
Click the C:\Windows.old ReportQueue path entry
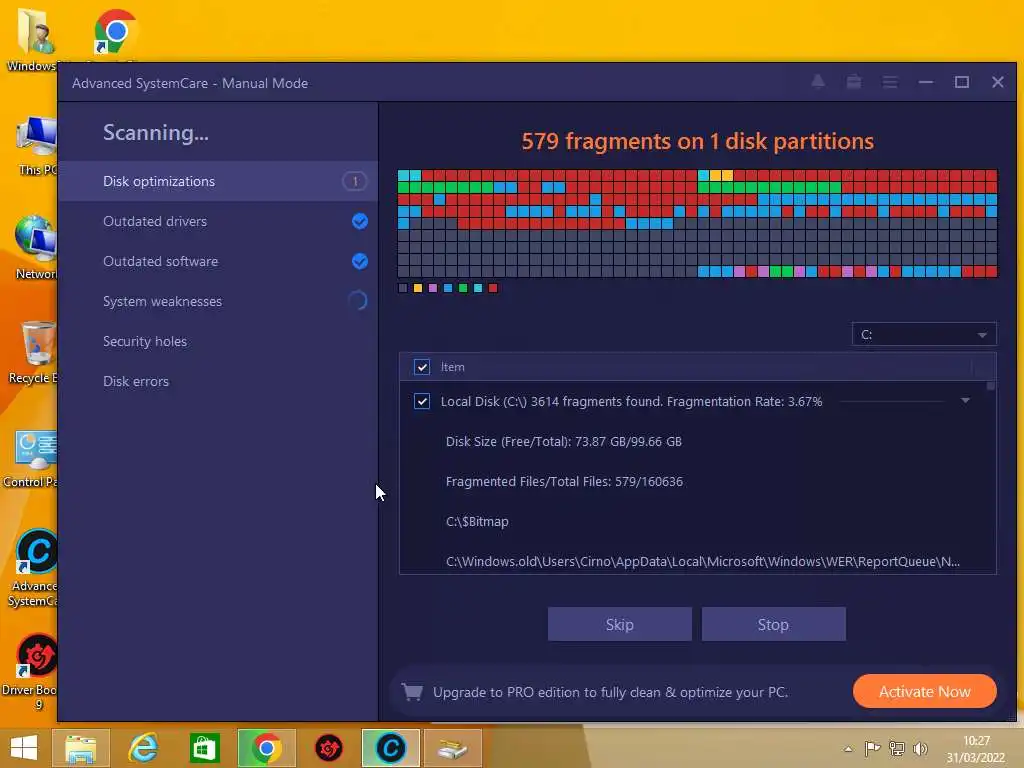pyautogui.click(x=703, y=561)
